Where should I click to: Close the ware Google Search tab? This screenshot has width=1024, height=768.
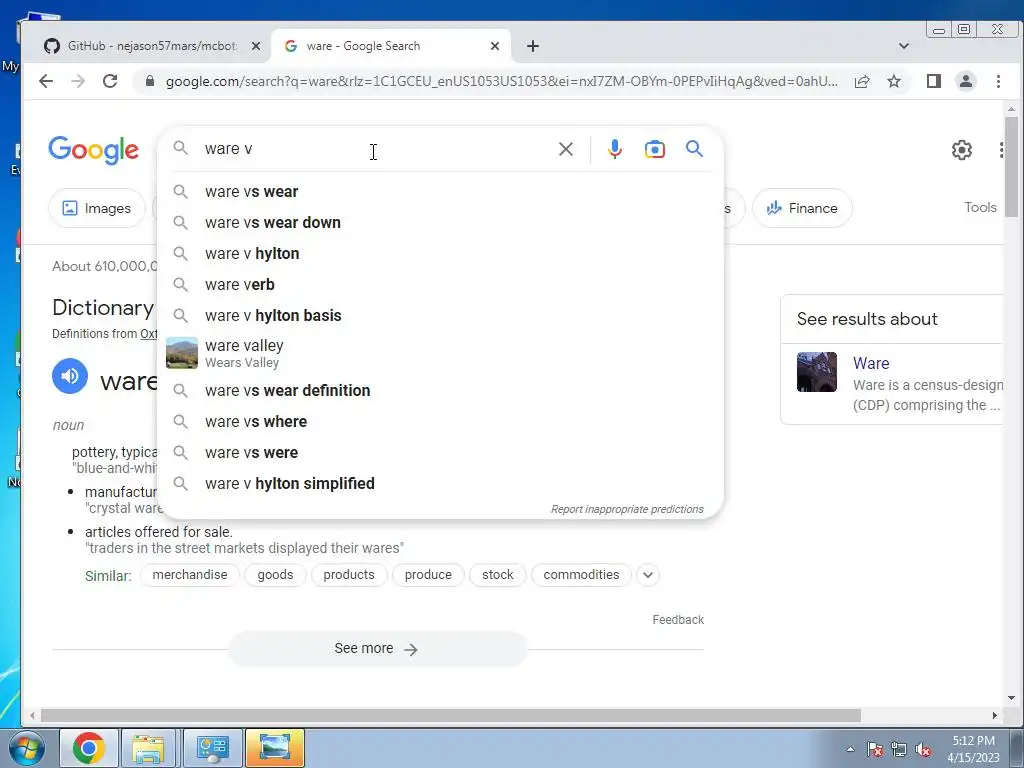click(494, 46)
